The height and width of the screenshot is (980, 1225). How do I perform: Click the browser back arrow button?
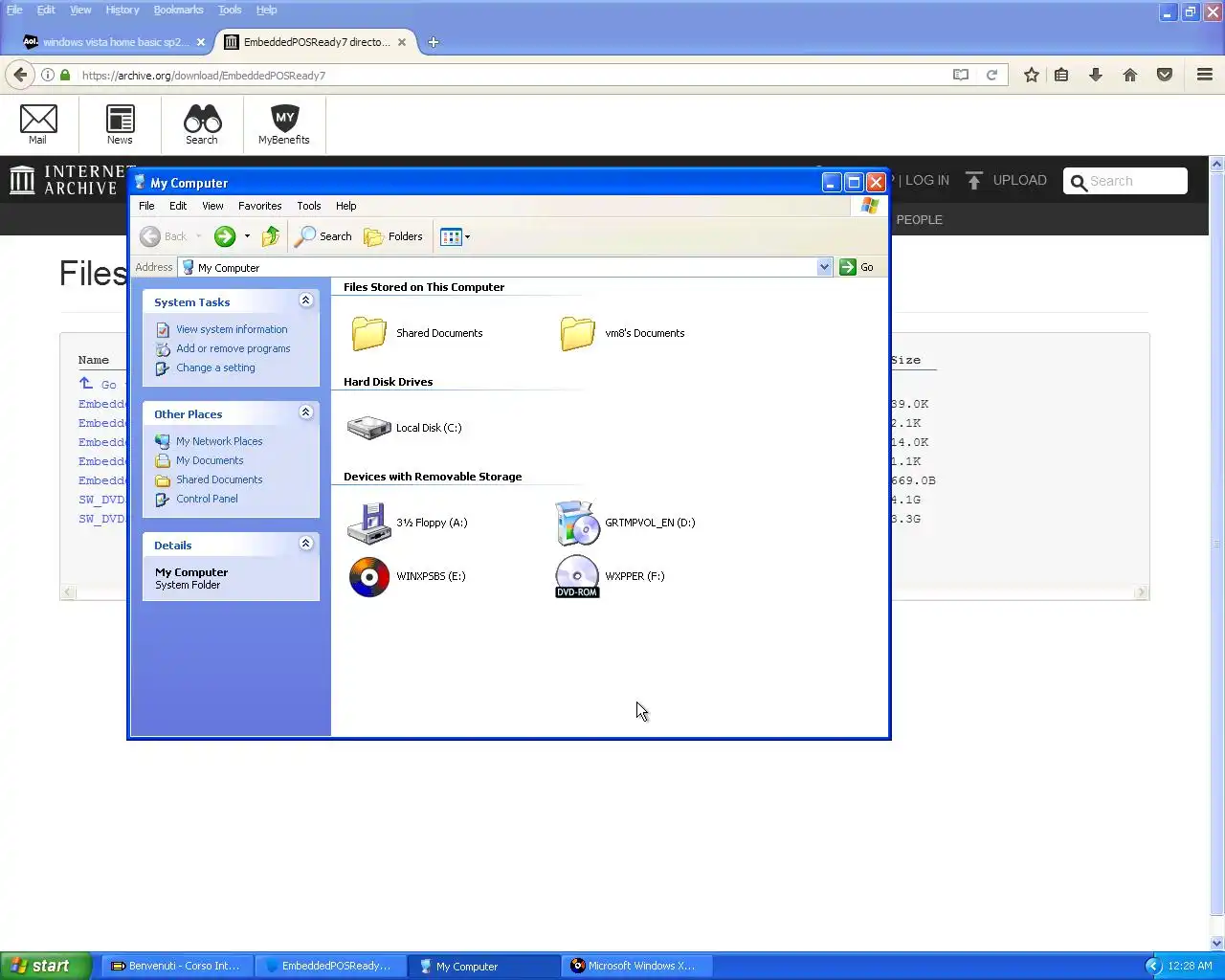coord(20,75)
